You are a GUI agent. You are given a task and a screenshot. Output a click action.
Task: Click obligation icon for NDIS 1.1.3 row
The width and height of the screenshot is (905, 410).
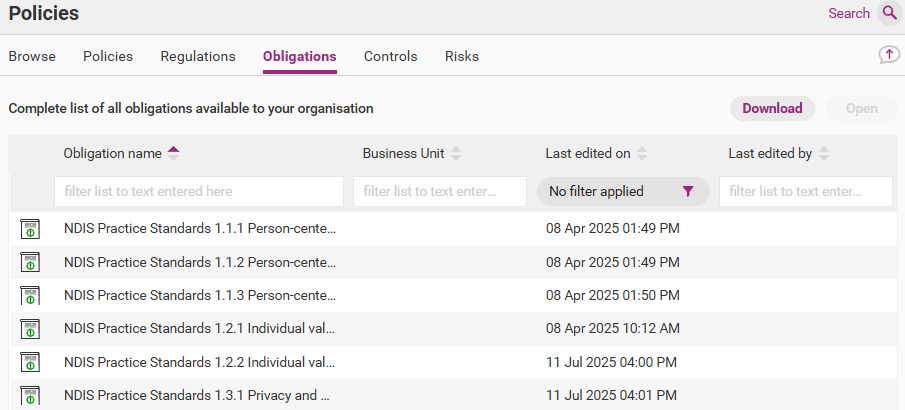[30, 296]
